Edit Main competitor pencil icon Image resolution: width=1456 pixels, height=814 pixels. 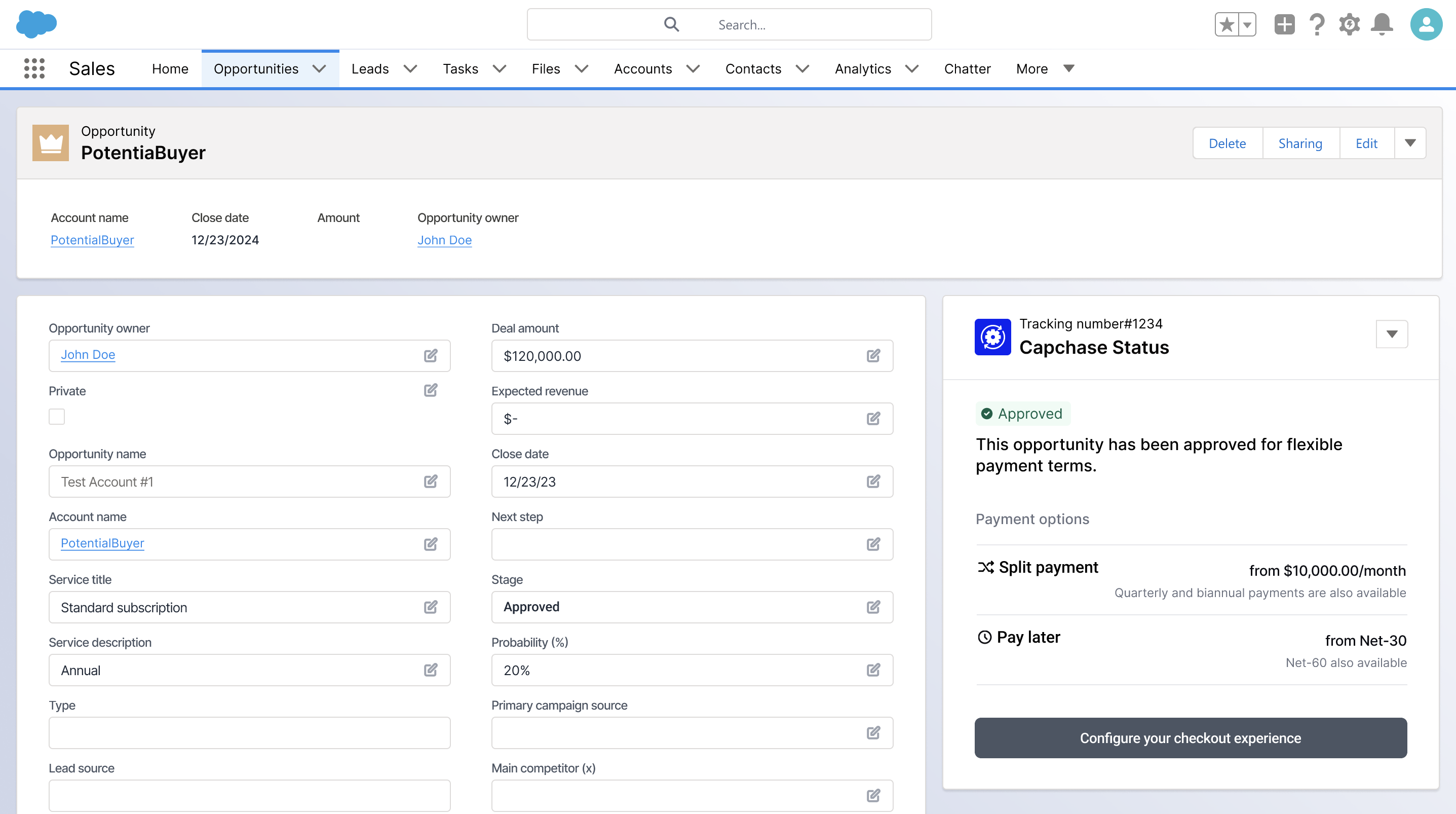coord(873,795)
